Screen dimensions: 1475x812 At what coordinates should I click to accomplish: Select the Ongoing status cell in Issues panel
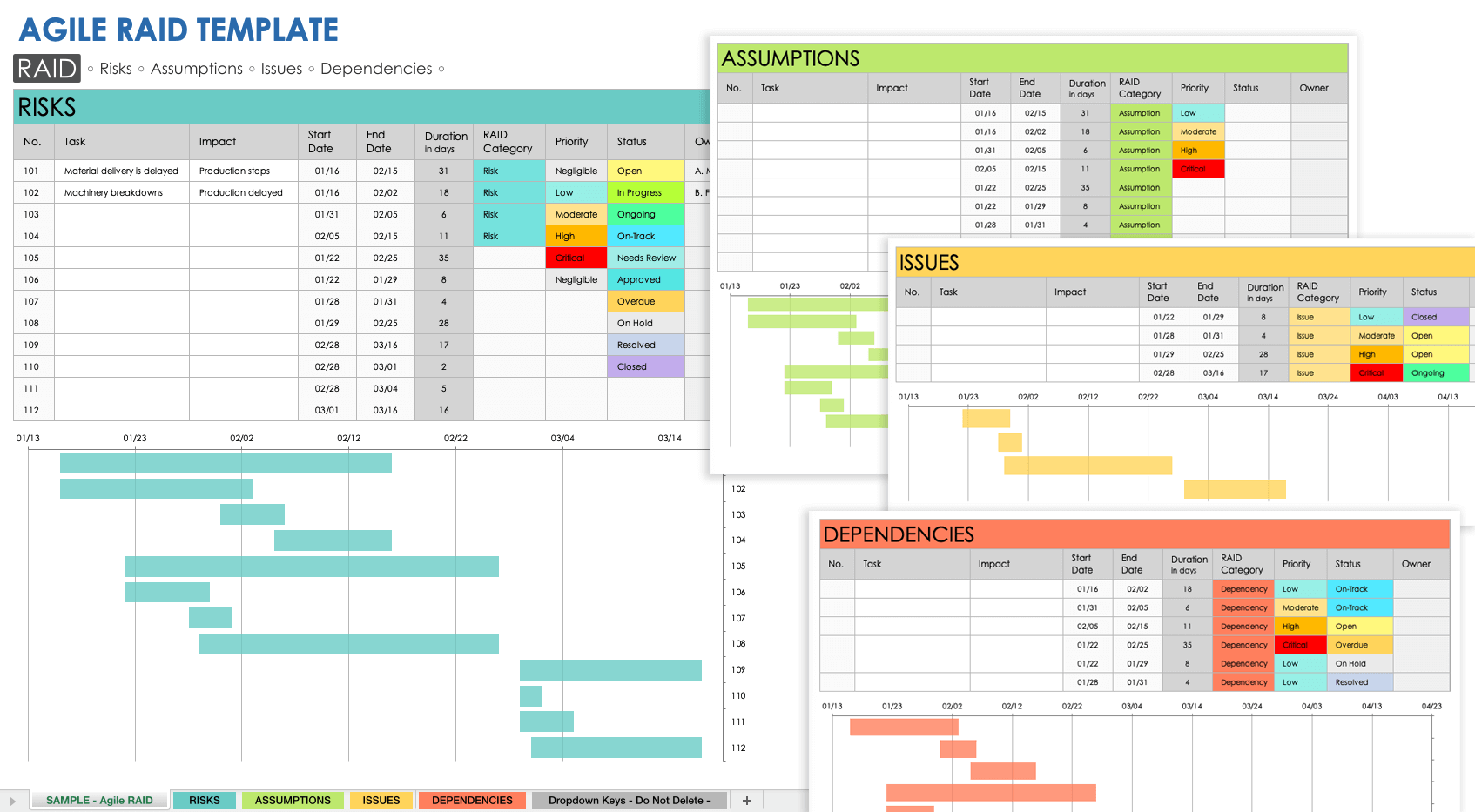1436,372
